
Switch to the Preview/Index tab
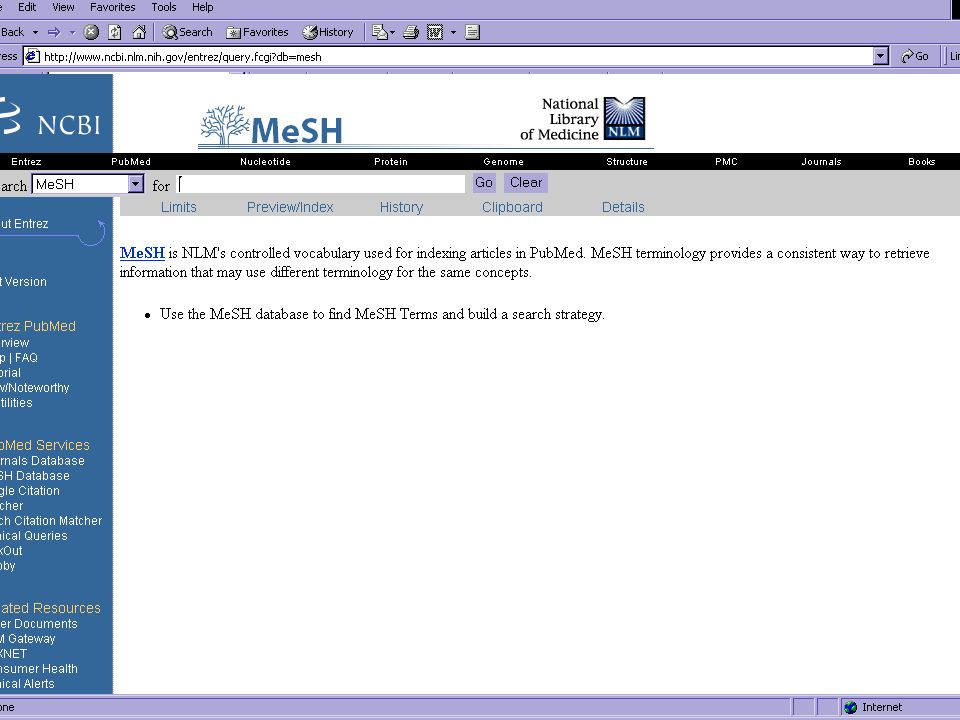click(290, 207)
